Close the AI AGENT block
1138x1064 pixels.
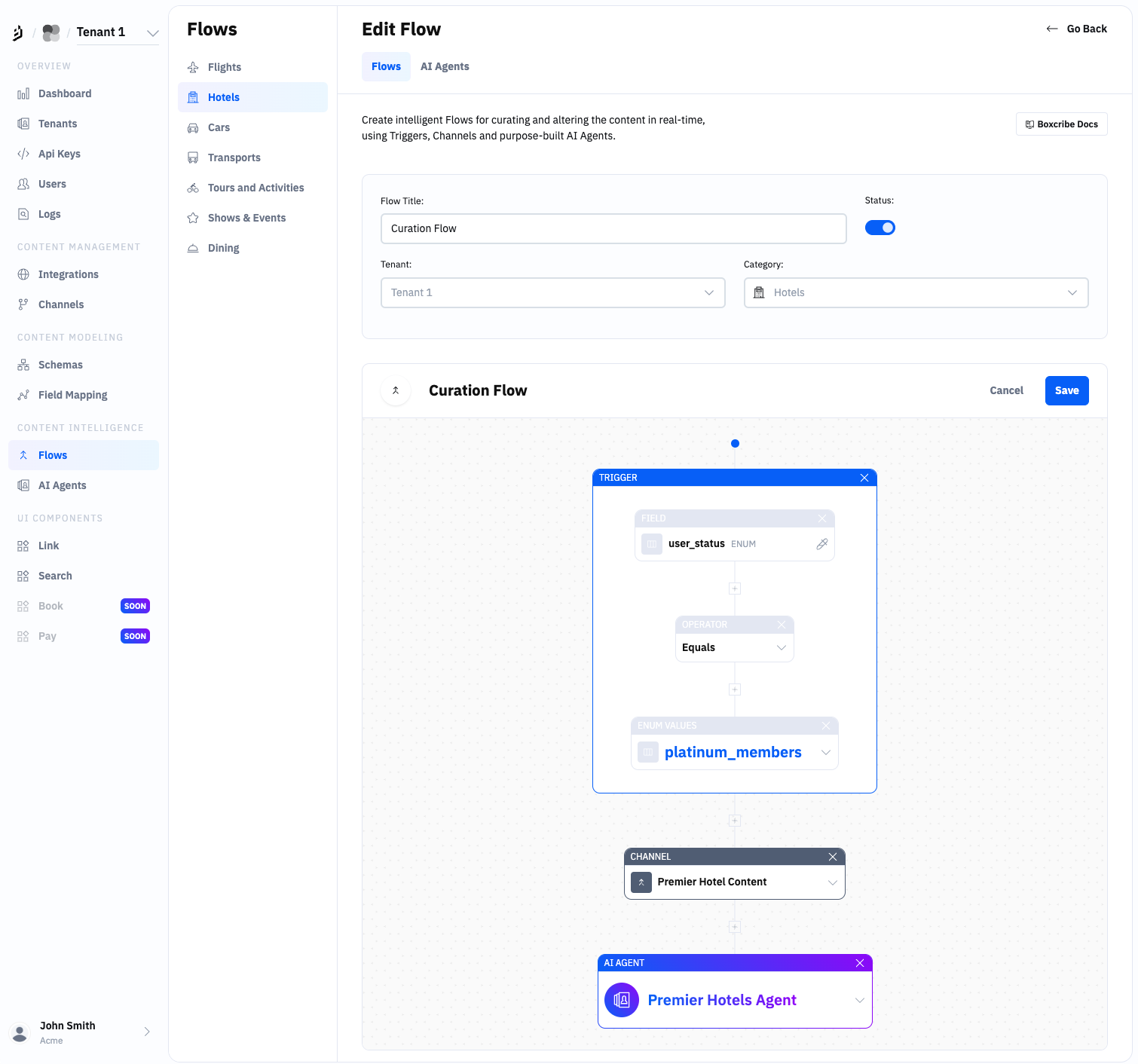pyautogui.click(x=859, y=963)
